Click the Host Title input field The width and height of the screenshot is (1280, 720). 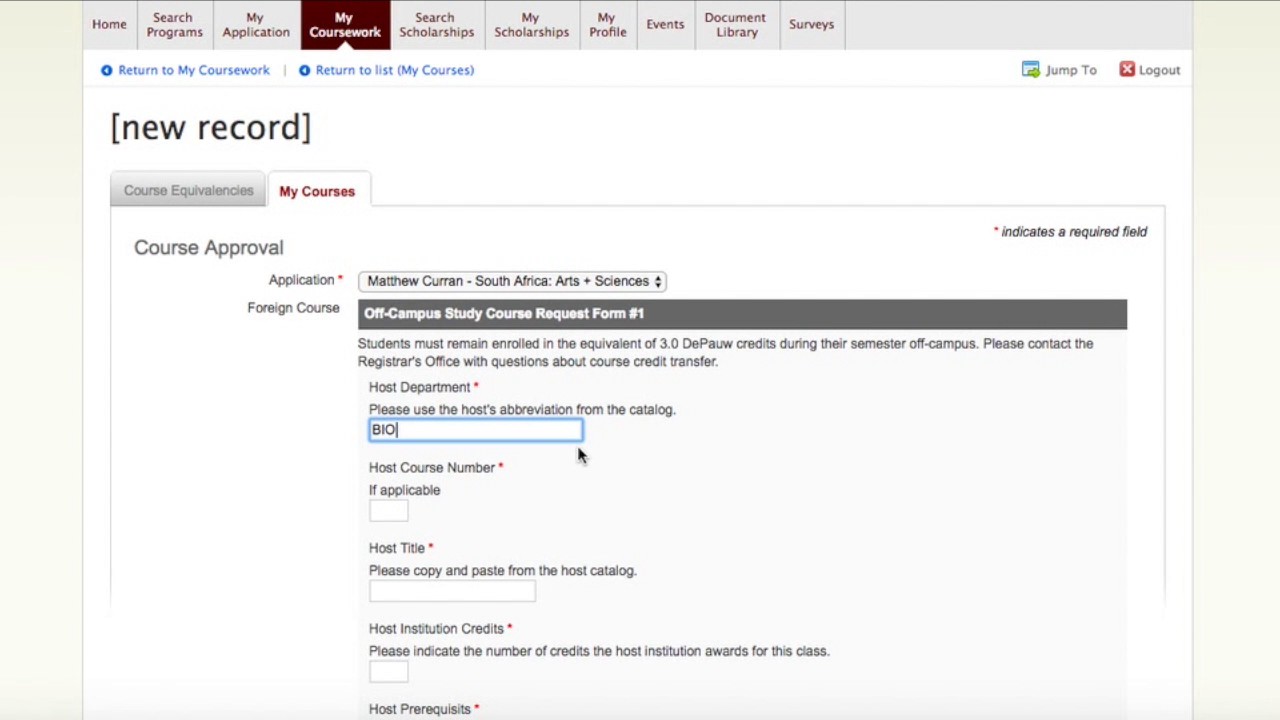452,591
